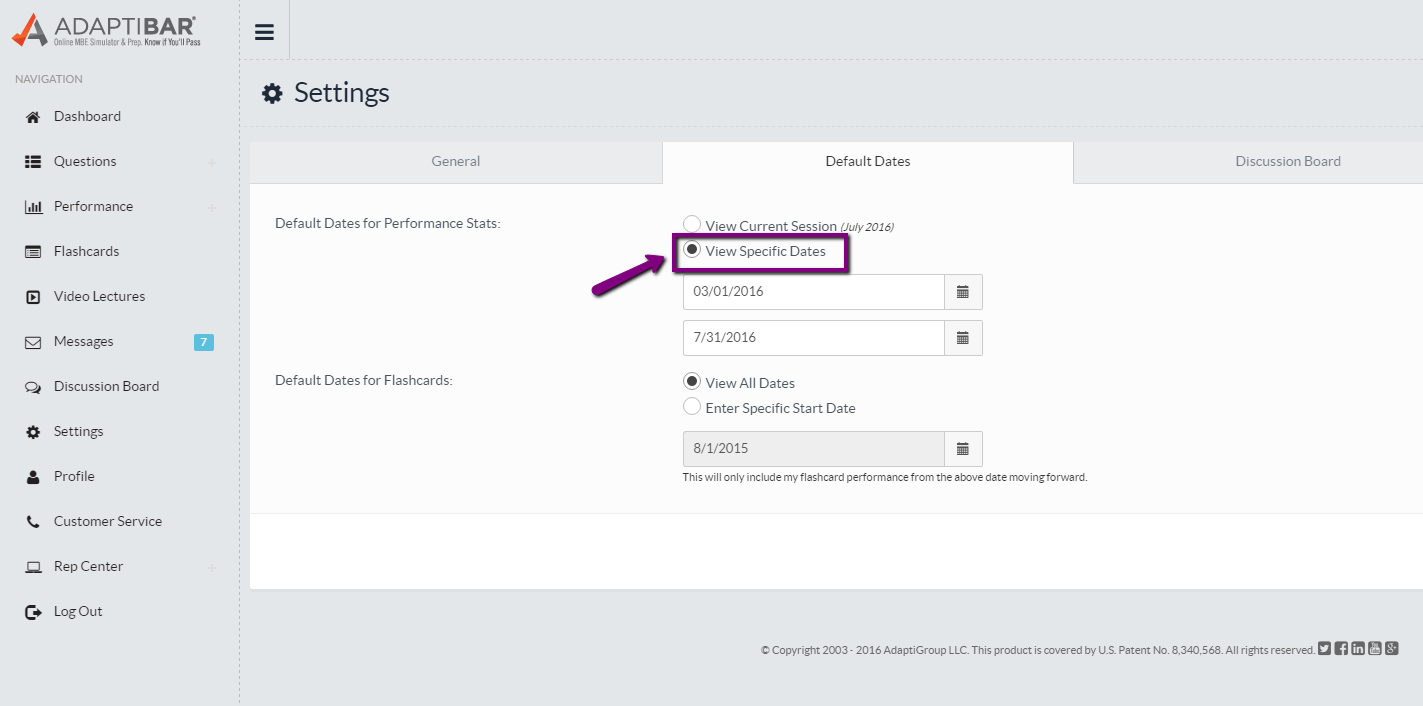Click the 03/01/2016 start date field

point(813,292)
